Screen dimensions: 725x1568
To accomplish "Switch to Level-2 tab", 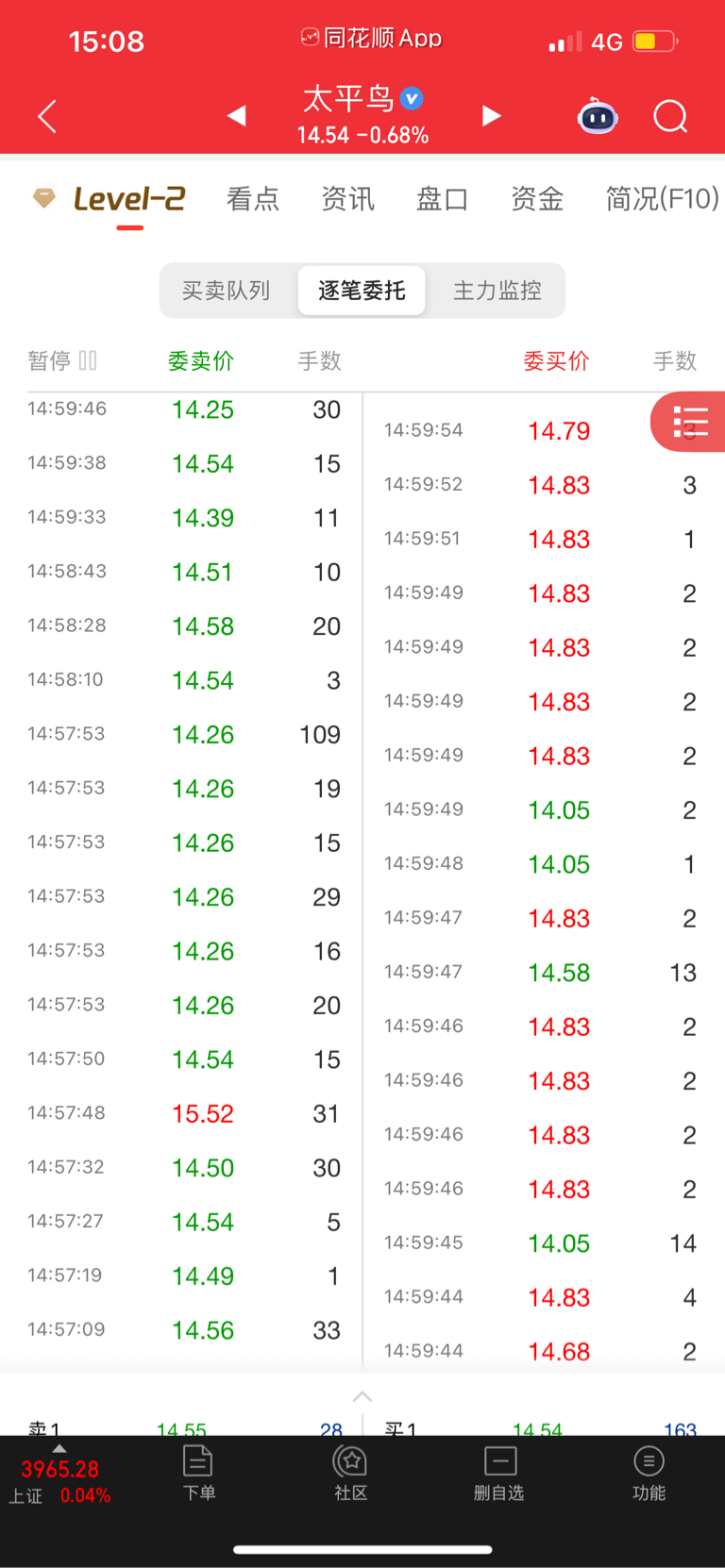I will pos(129,199).
